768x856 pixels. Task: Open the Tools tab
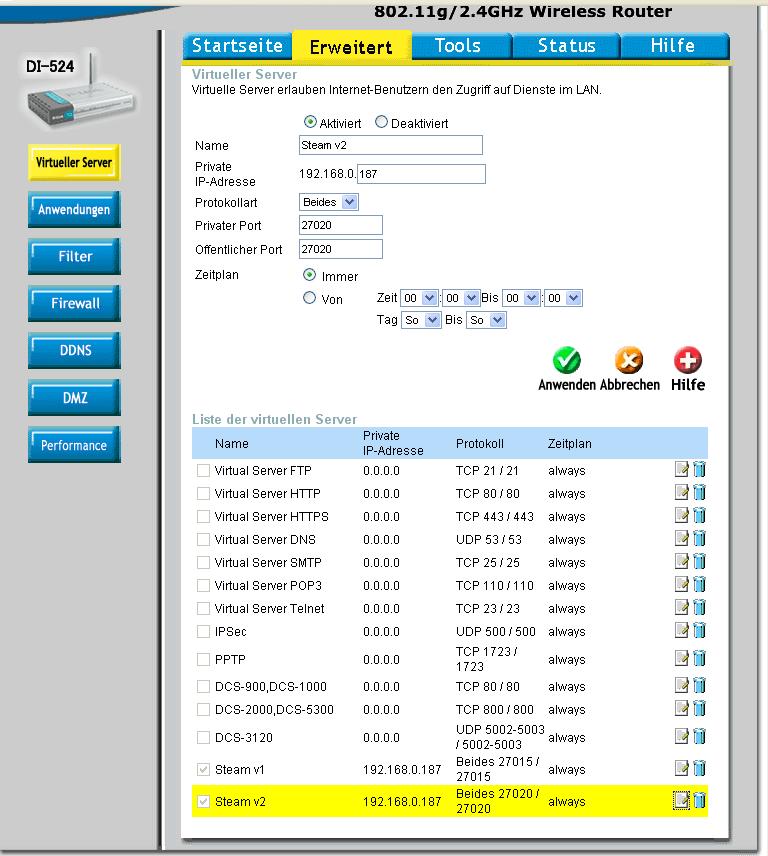[460, 46]
